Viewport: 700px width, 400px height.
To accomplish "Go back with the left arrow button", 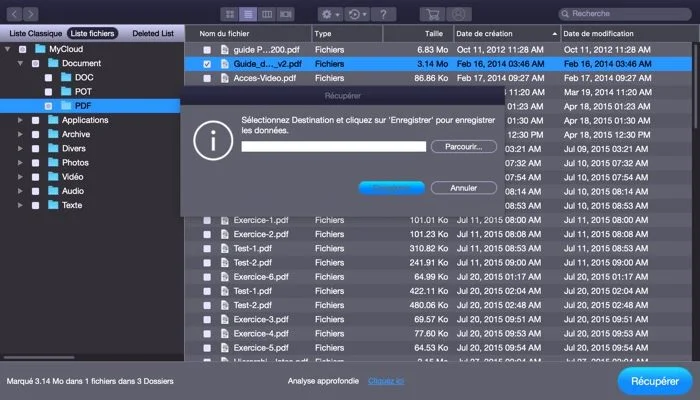I will point(14,14).
